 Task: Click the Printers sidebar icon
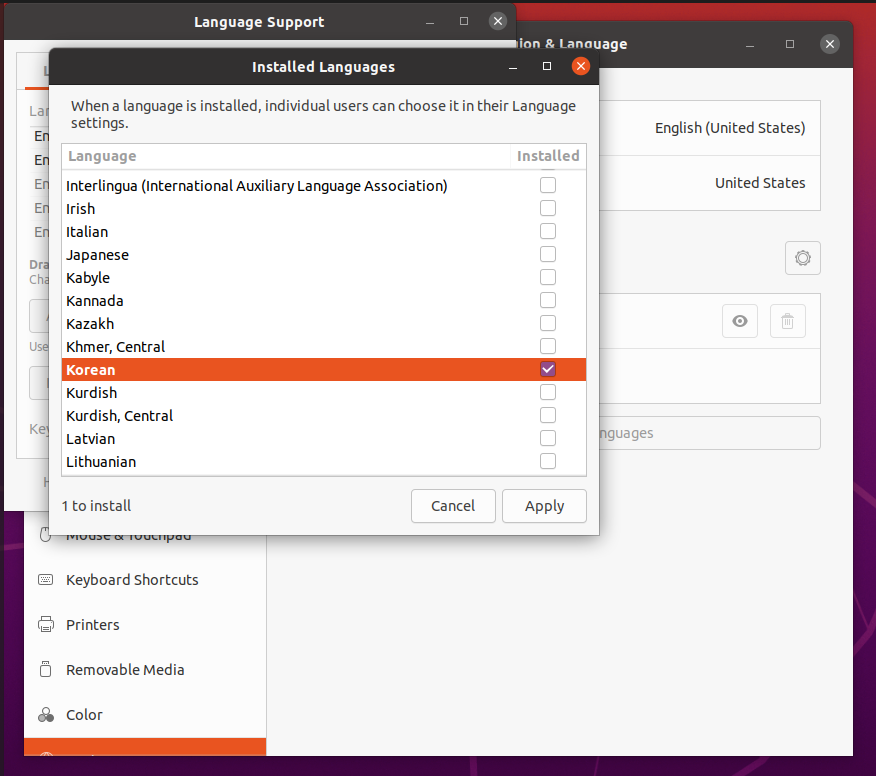coord(46,624)
